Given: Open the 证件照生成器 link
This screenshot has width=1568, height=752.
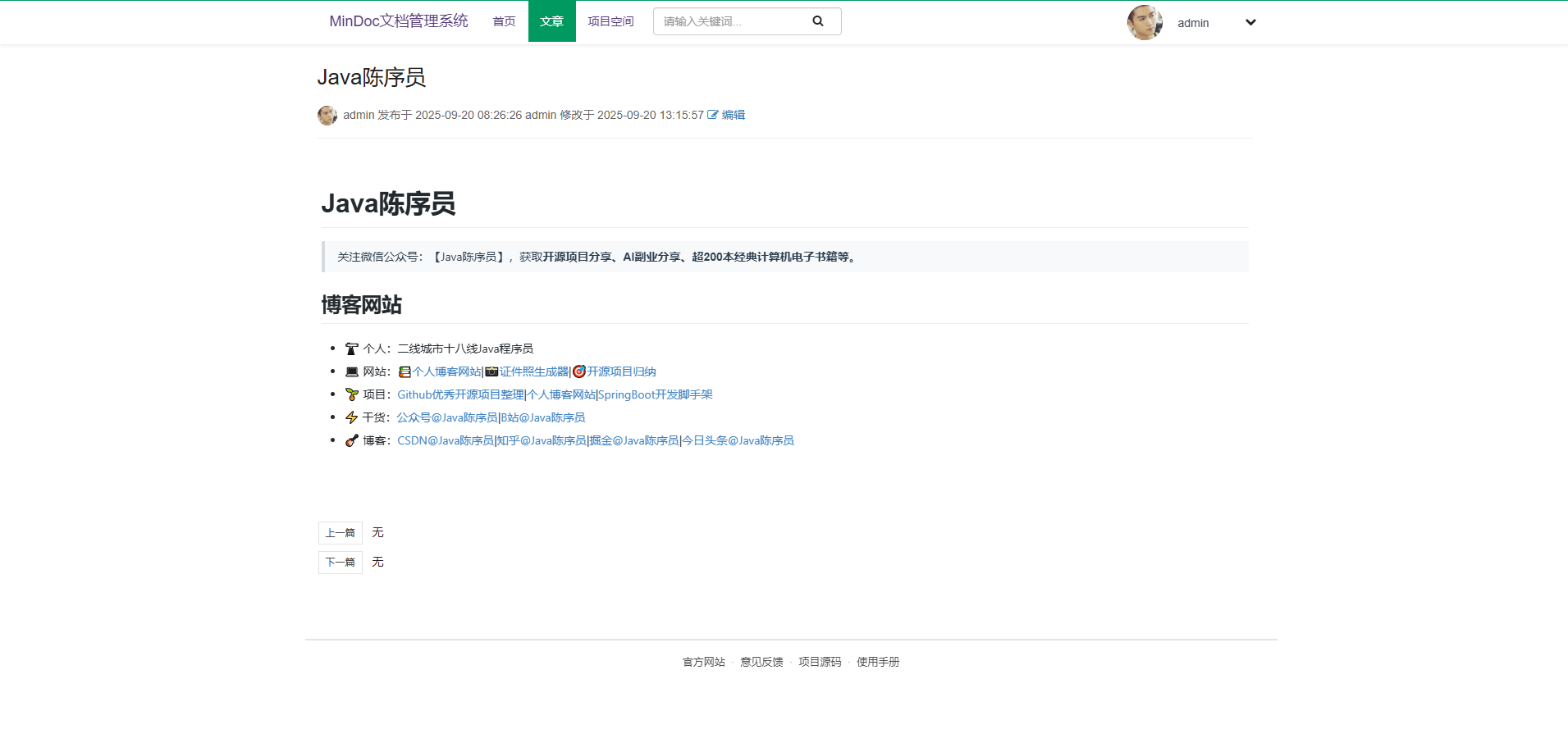Looking at the screenshot, I should [534, 371].
